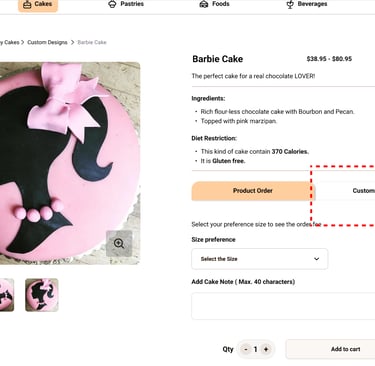
Task: Click the Beverages glass icon
Action: 290,4
